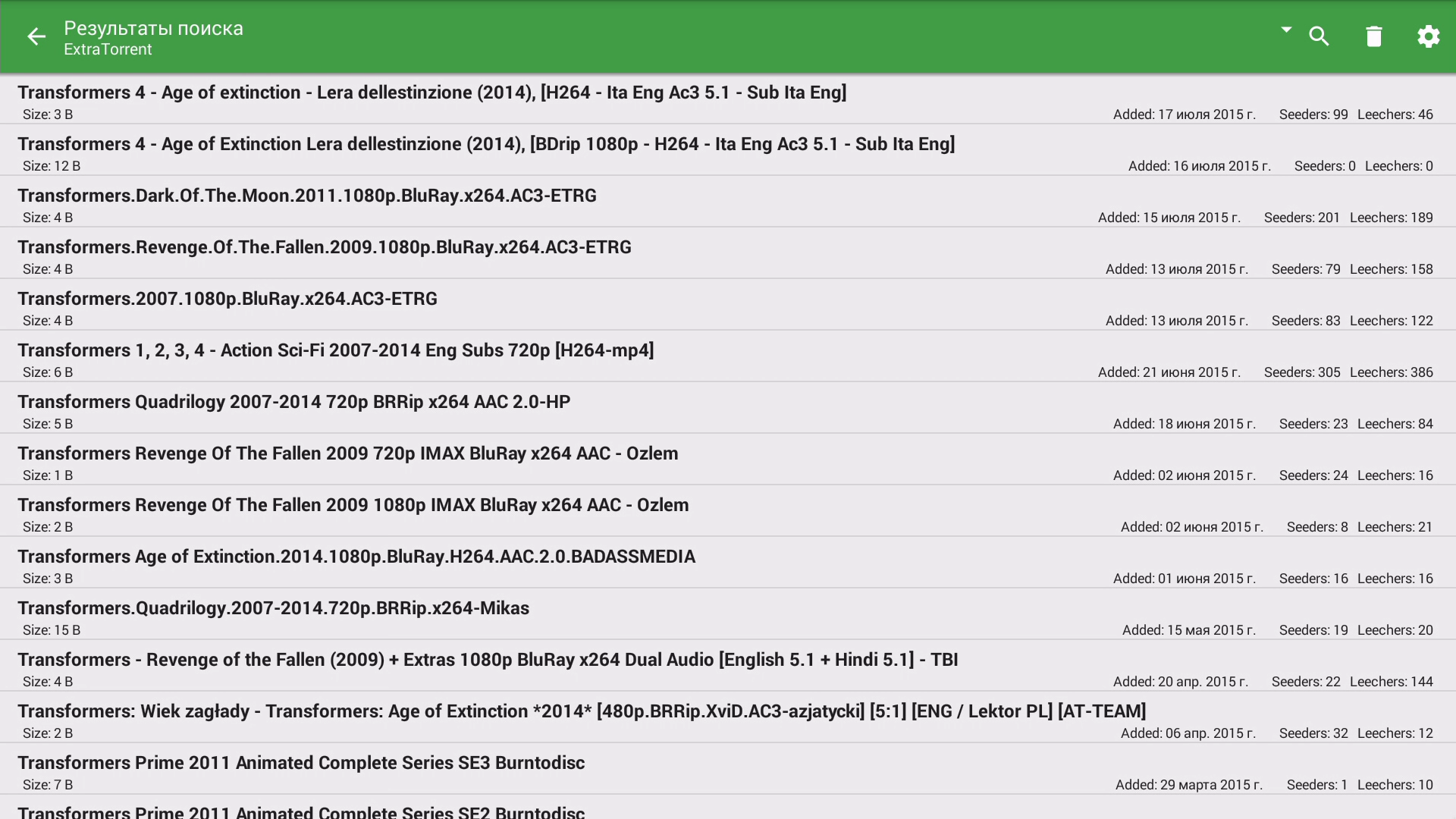Click Added: 17 июля 2015 г. date
This screenshot has height=819, width=1456.
click(x=1185, y=115)
